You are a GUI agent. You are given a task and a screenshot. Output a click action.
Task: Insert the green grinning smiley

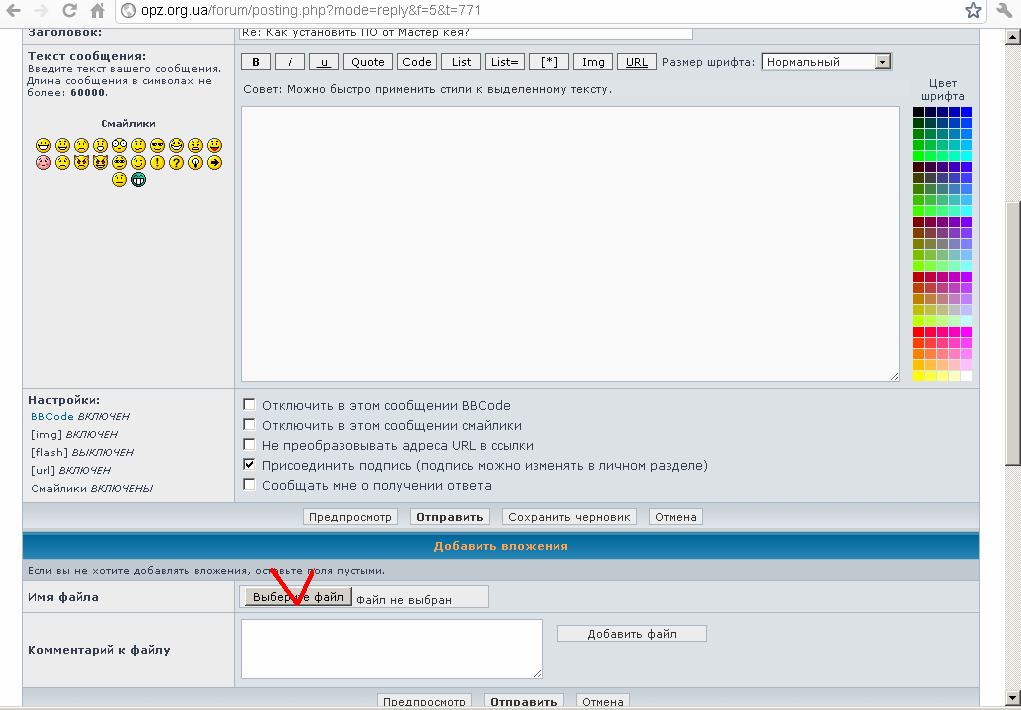(138, 180)
